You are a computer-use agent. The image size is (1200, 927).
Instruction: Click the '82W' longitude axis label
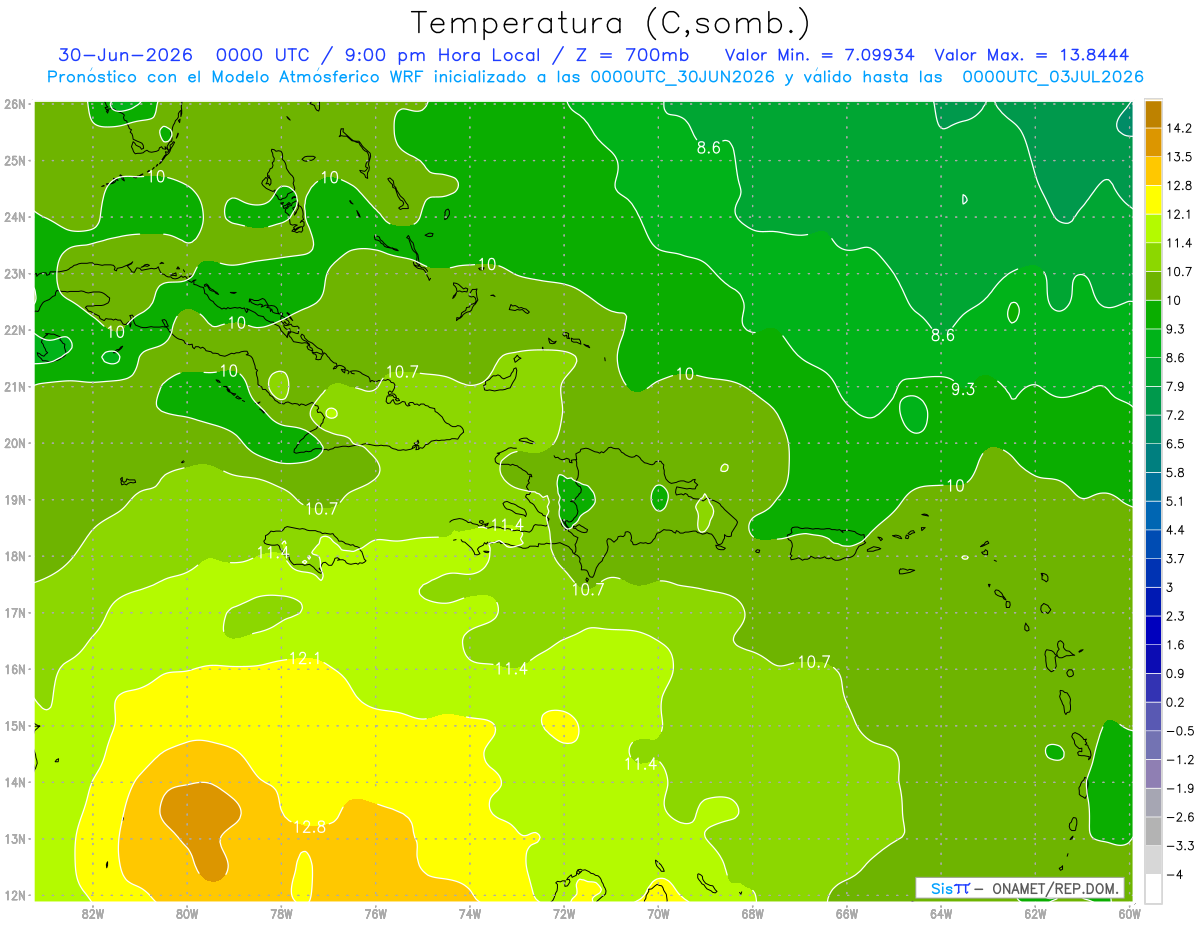pyautogui.click(x=93, y=913)
